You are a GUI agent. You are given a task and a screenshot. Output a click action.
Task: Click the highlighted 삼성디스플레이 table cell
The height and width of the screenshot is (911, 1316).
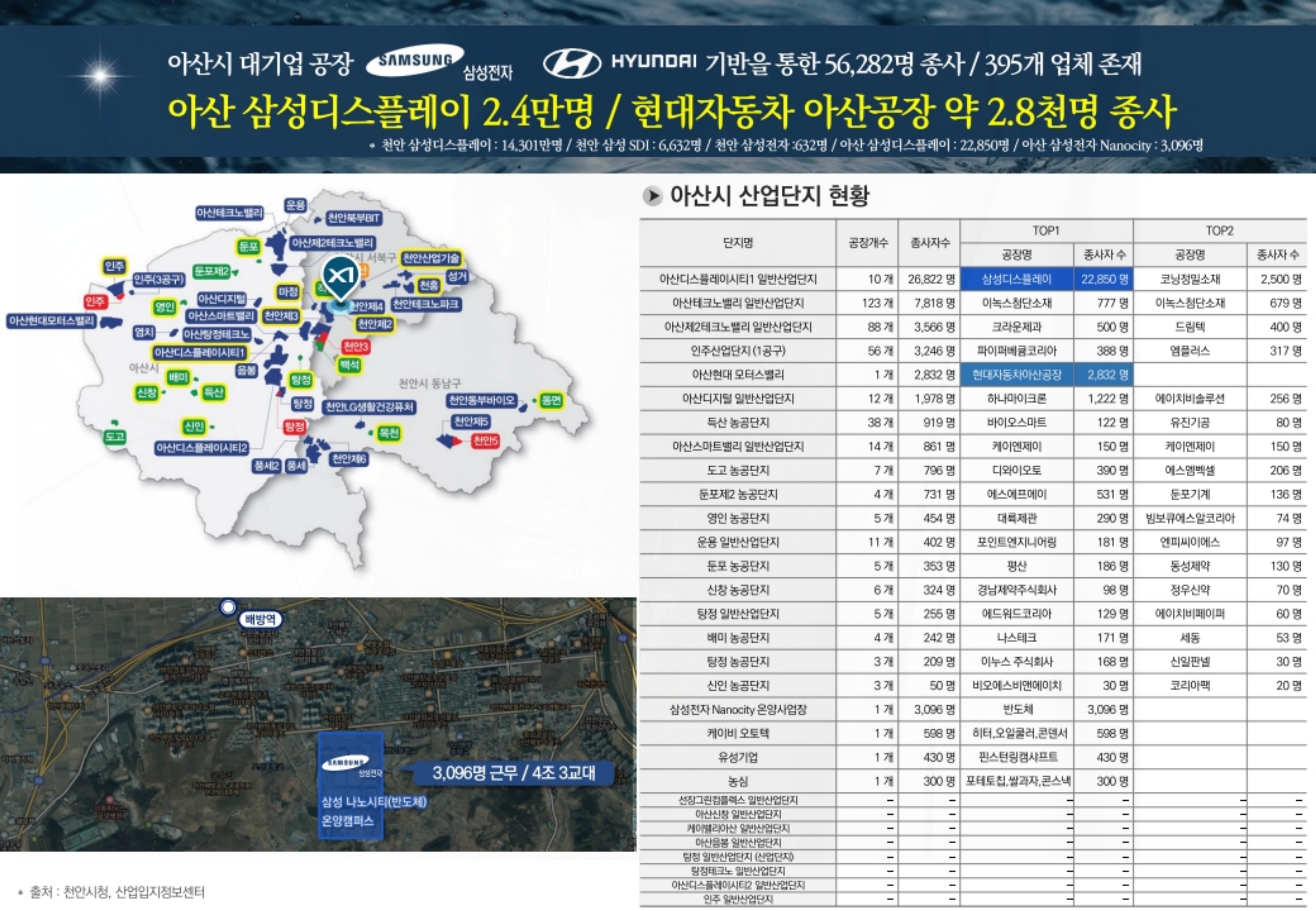pyautogui.click(x=1016, y=279)
